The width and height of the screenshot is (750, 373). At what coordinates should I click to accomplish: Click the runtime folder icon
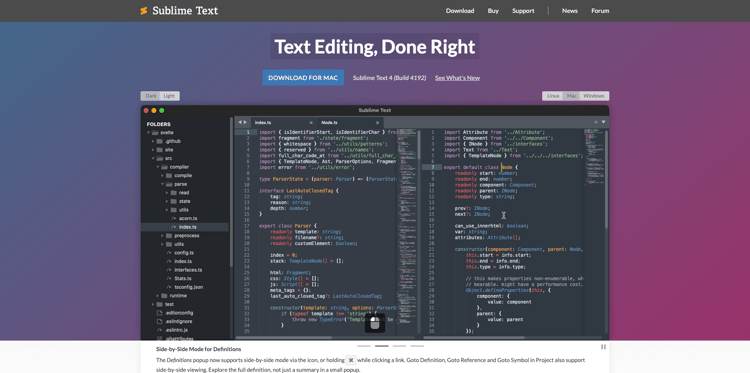[164, 296]
